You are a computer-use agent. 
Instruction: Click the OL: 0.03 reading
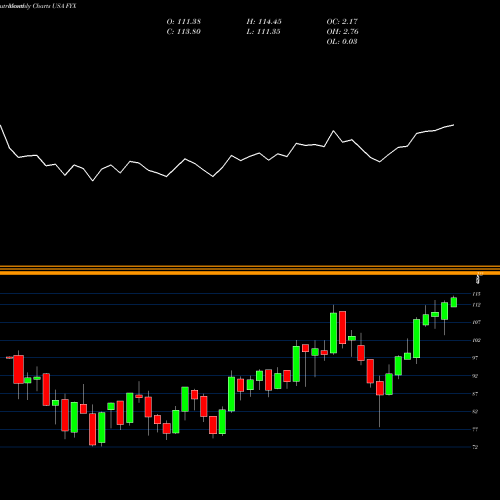342,42
